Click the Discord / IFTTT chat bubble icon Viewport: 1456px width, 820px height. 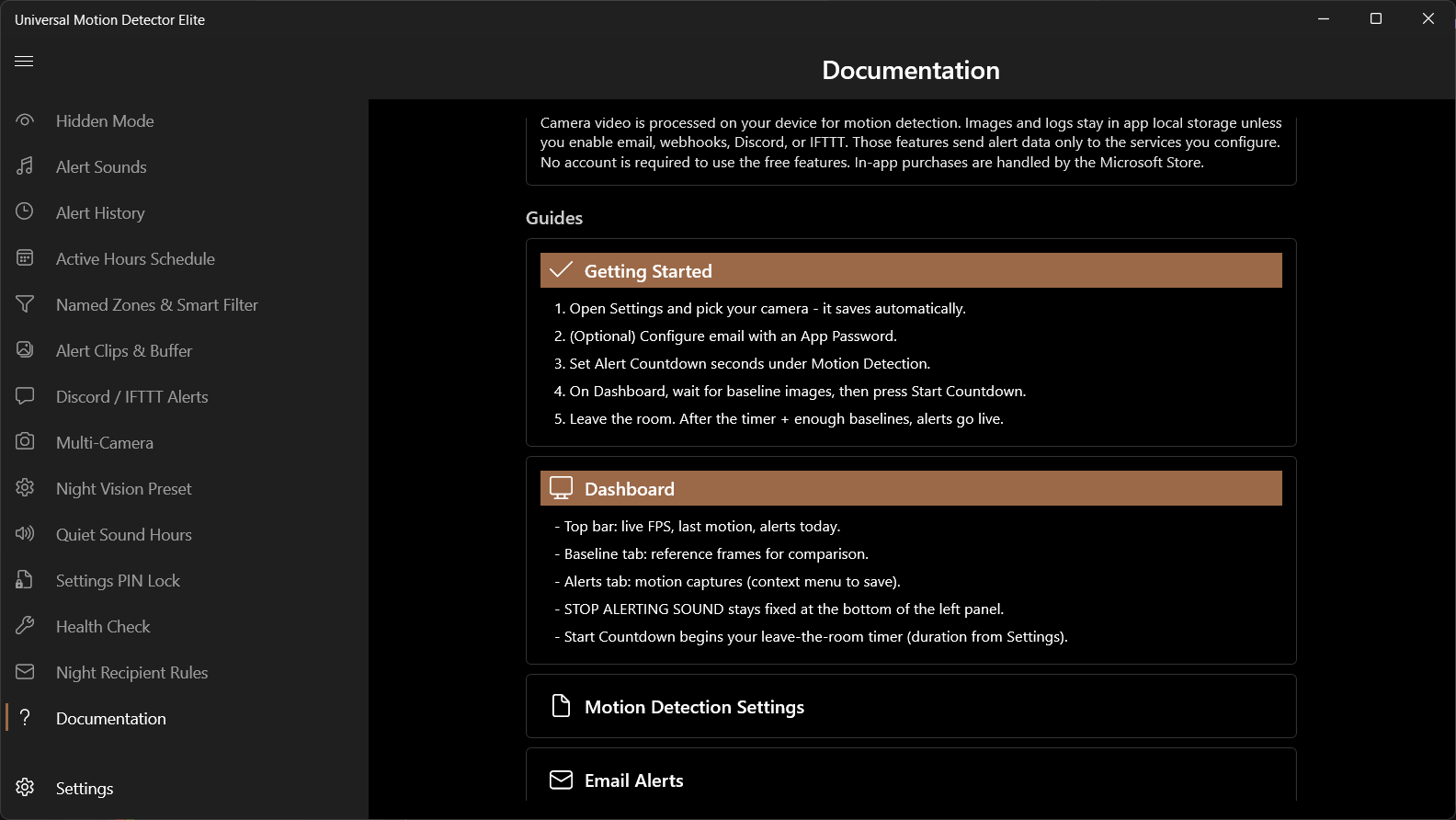[25, 396]
